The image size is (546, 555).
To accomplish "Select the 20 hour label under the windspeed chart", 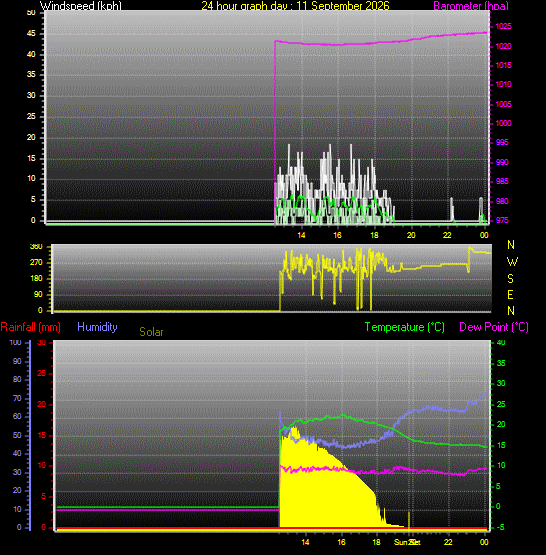I will coord(411,235).
